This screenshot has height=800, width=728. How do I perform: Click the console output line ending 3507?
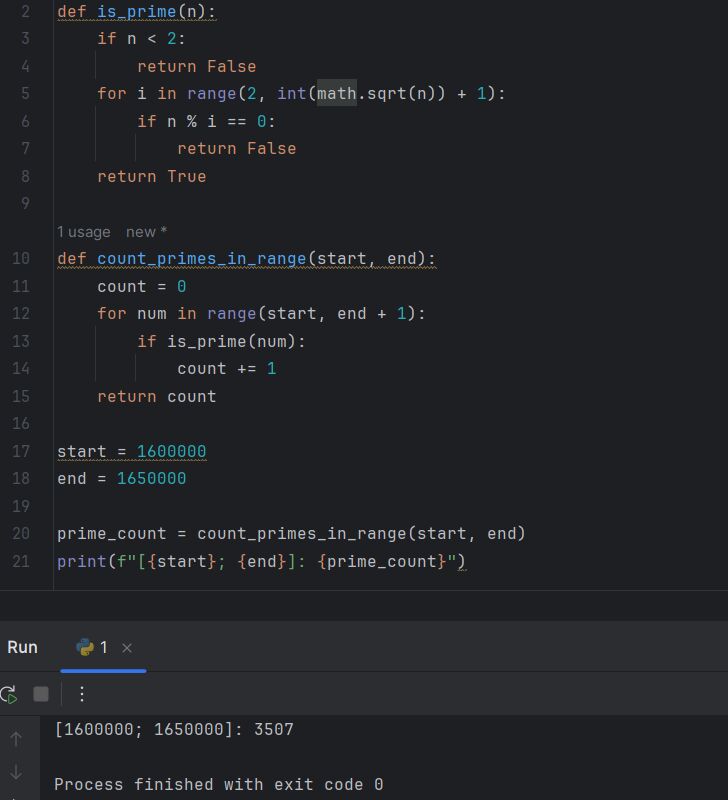pyautogui.click(x=174, y=730)
